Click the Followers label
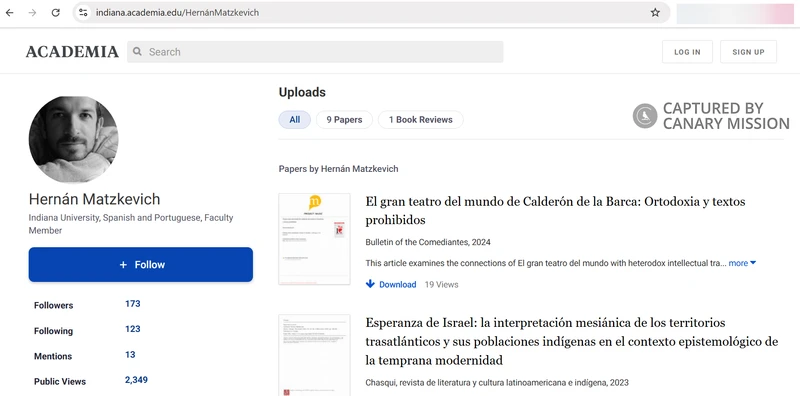The image size is (800, 396). coord(54,305)
